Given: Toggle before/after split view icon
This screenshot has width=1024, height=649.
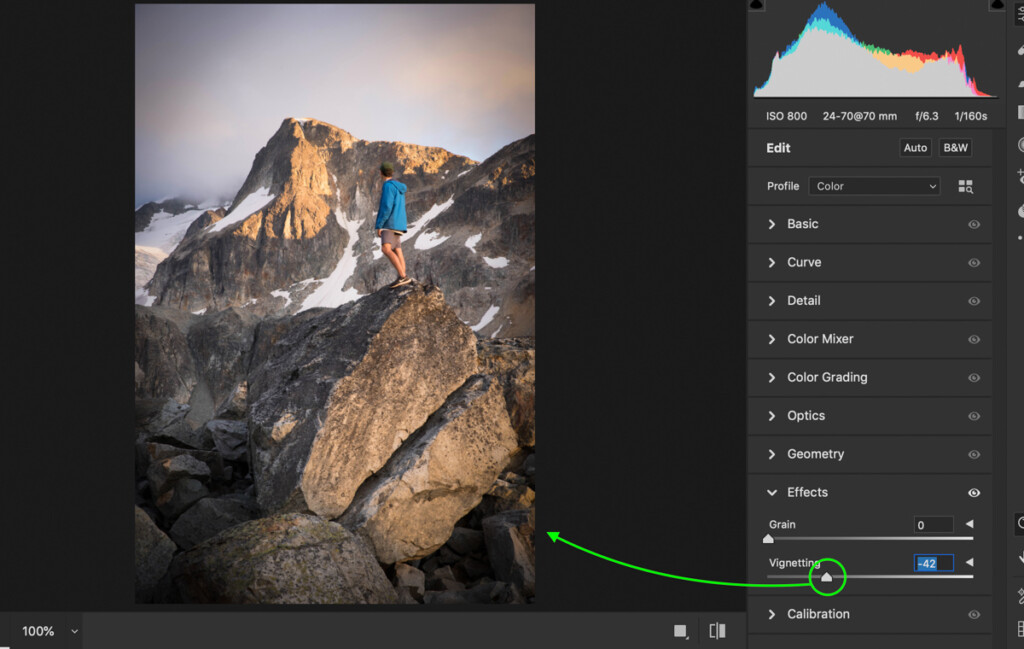Looking at the screenshot, I should point(717,631).
